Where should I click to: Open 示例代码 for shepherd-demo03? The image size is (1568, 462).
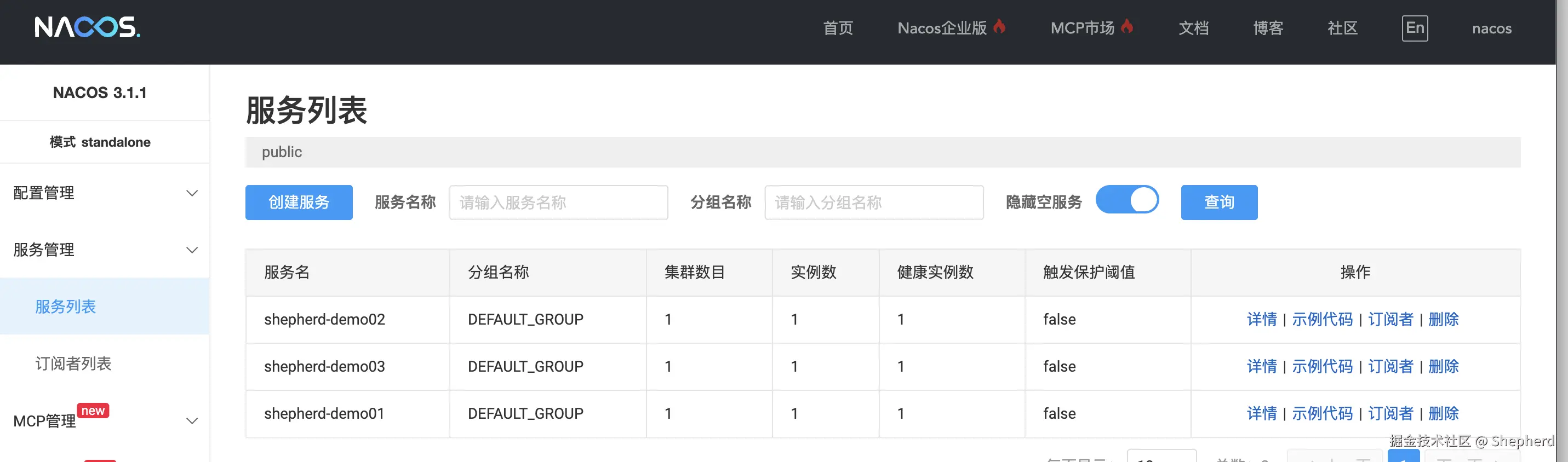[1322, 367]
